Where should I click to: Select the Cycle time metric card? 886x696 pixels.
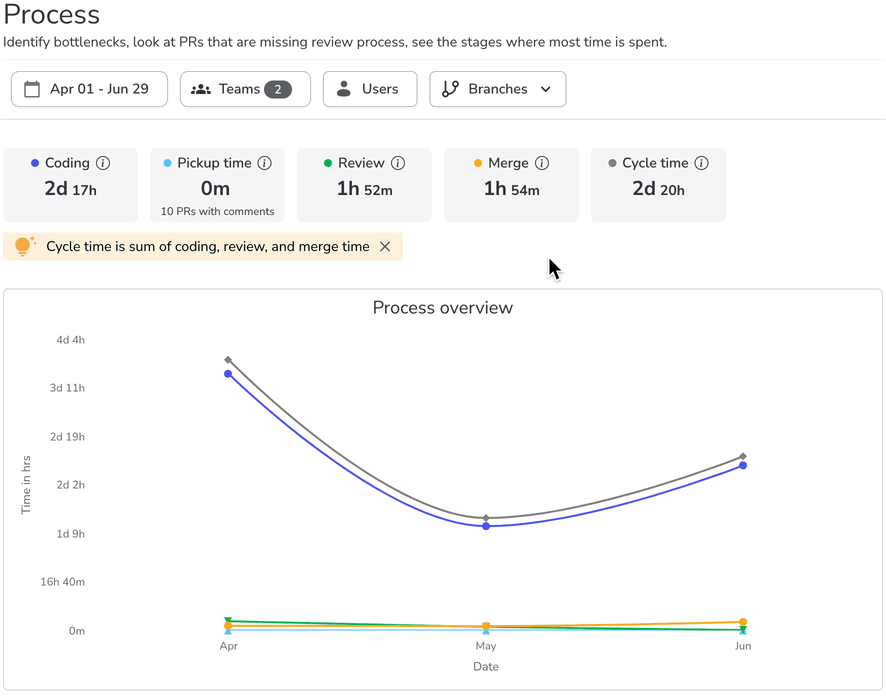pos(658,185)
